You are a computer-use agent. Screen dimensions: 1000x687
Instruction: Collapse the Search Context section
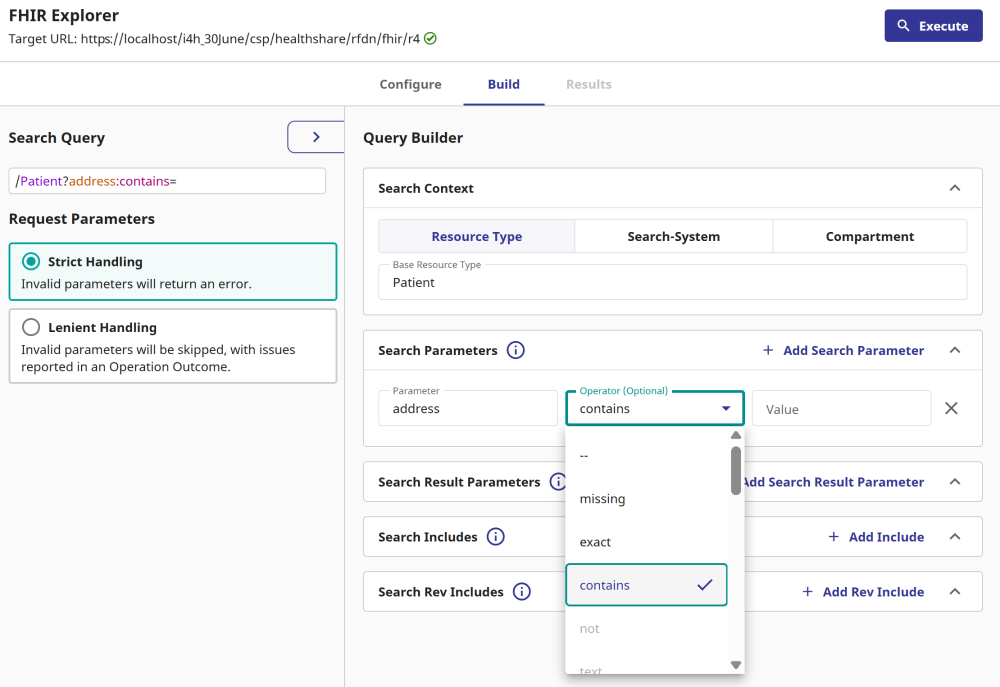click(955, 188)
